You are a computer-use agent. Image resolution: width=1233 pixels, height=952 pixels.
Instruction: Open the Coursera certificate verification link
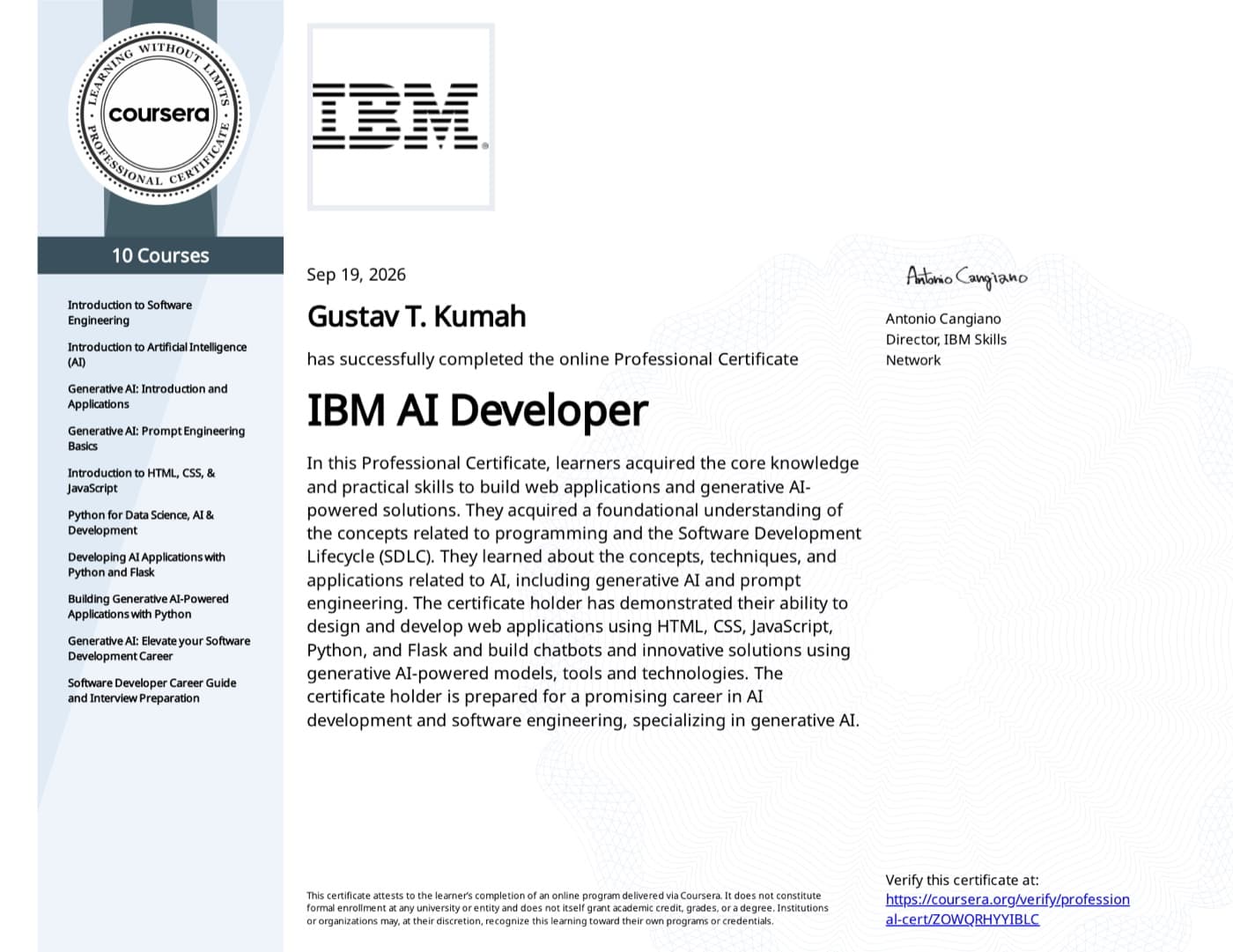(x=1008, y=909)
